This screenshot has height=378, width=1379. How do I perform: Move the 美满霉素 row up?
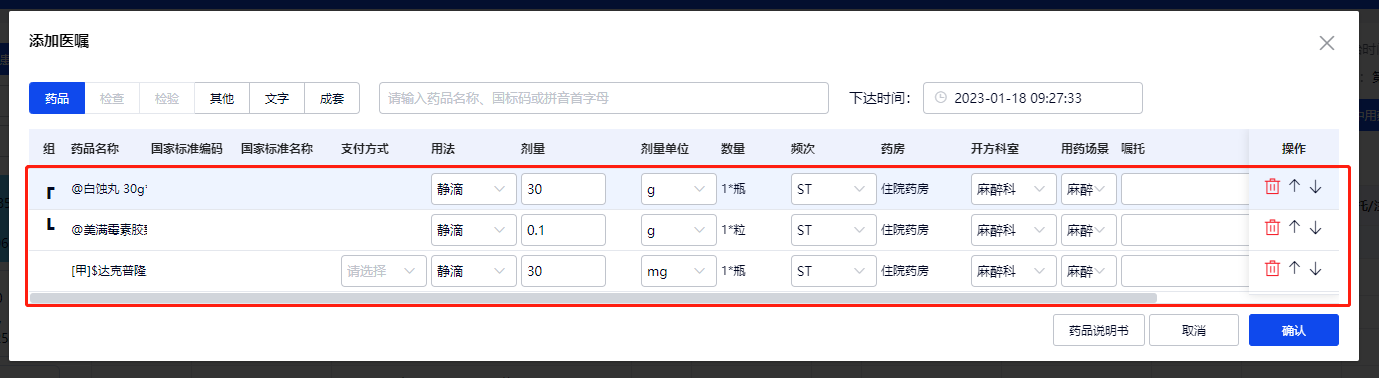1294,227
